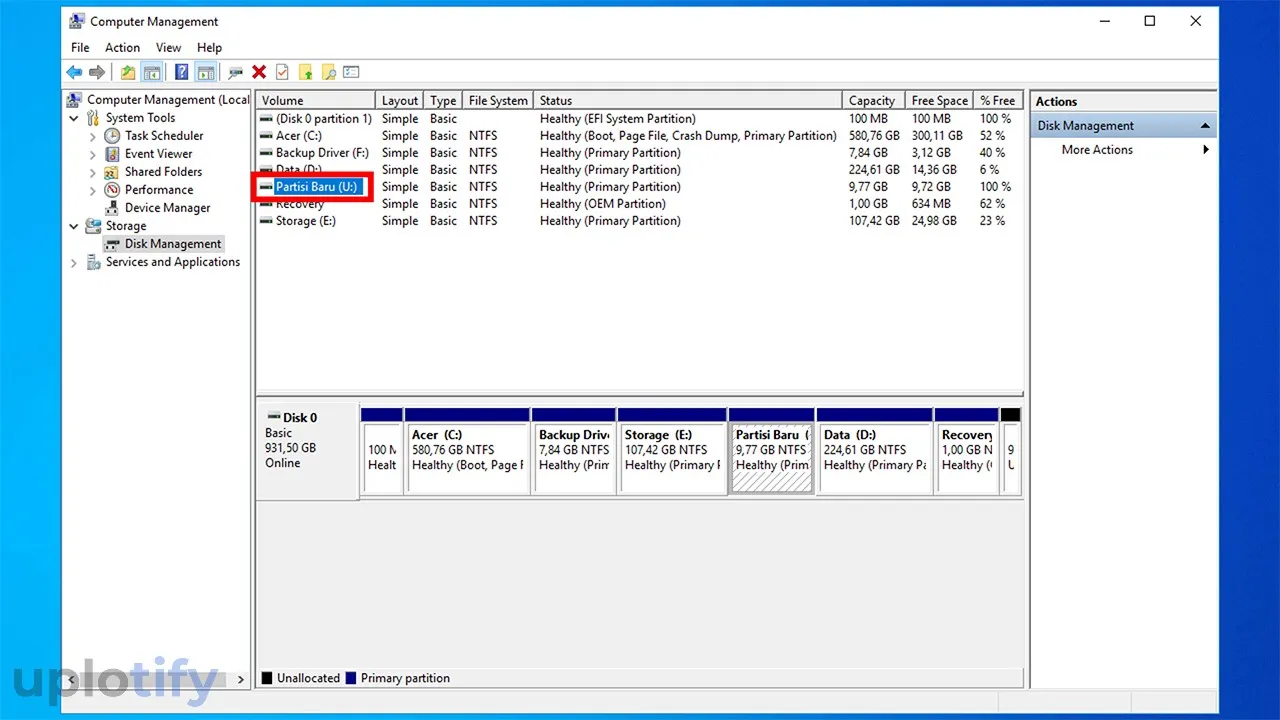The width and height of the screenshot is (1280, 720).
Task: Click the Services and Applications icon
Action: 93,262
